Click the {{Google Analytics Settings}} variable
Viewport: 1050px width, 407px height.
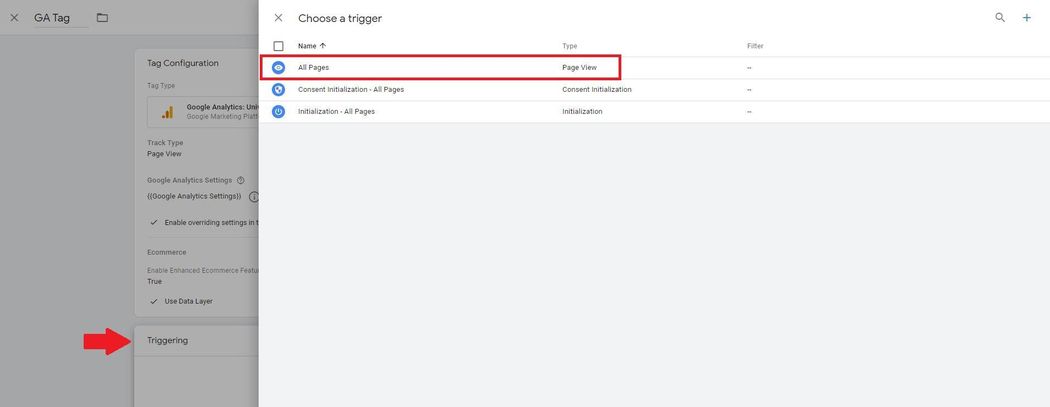[194, 197]
